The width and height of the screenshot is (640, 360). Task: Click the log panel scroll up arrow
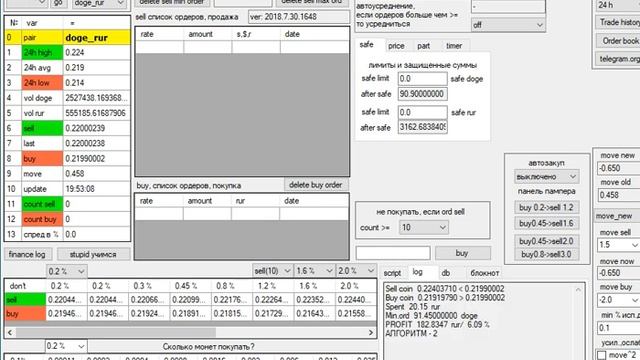coord(578,290)
